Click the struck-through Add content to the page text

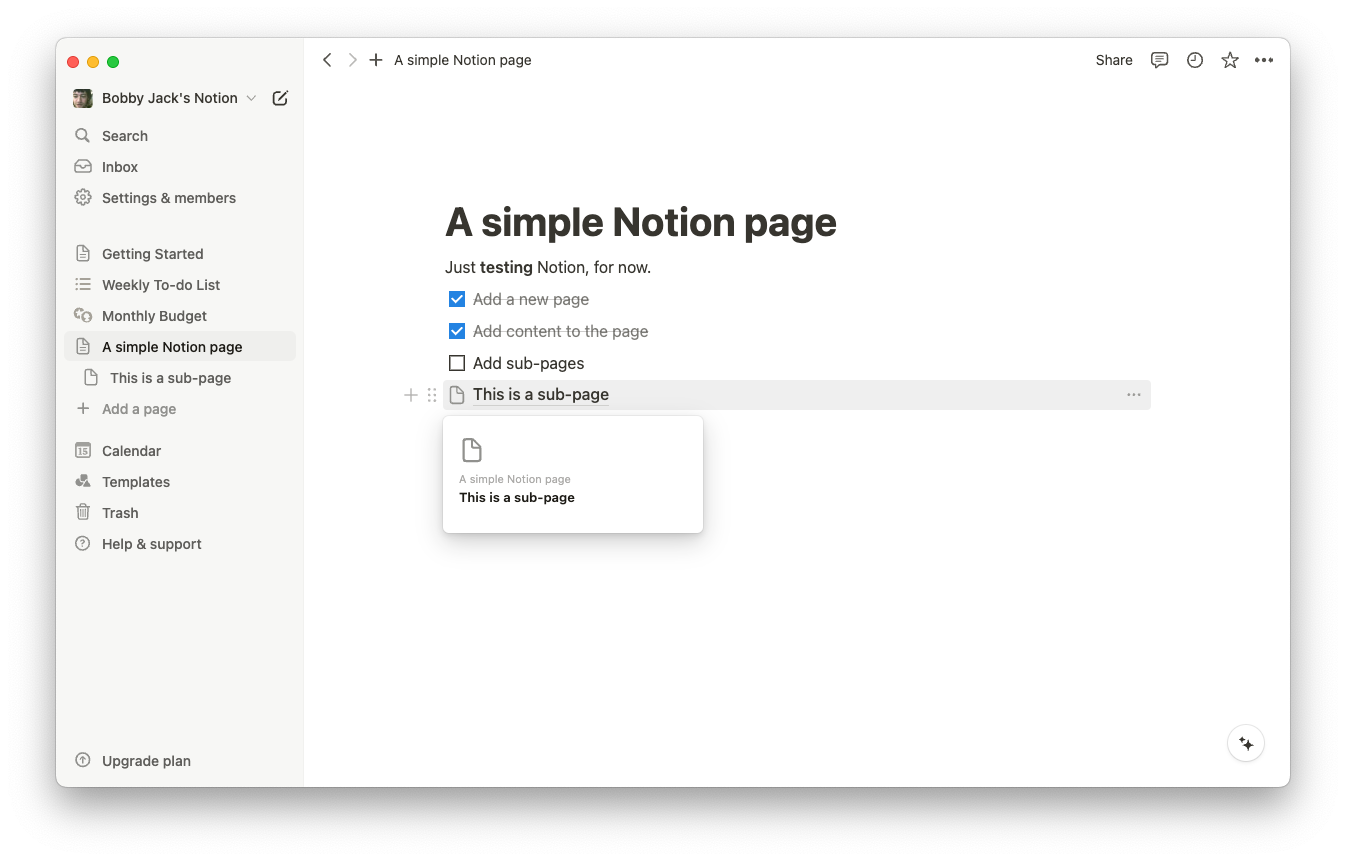(x=561, y=331)
